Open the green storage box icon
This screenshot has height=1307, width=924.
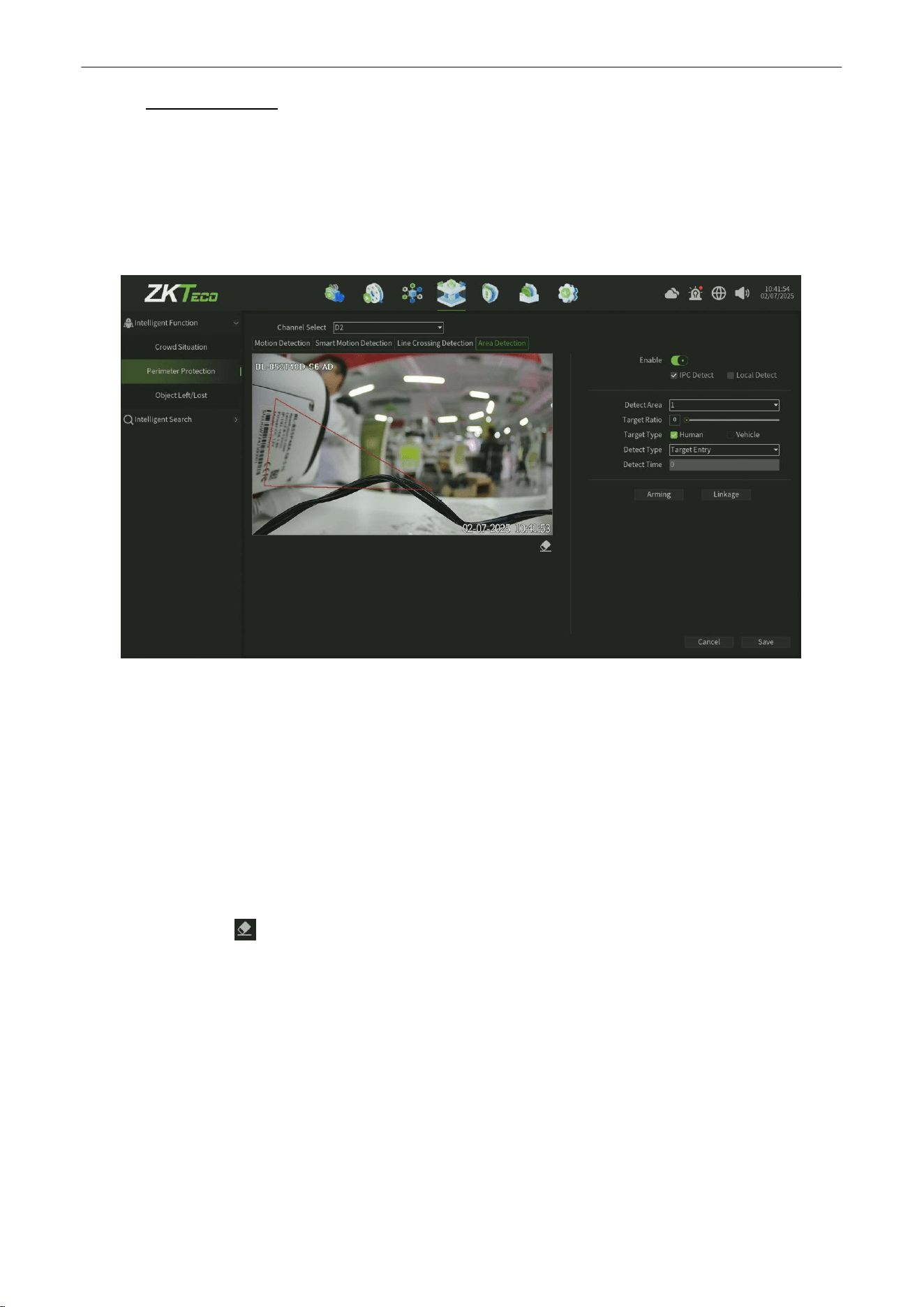(x=529, y=293)
